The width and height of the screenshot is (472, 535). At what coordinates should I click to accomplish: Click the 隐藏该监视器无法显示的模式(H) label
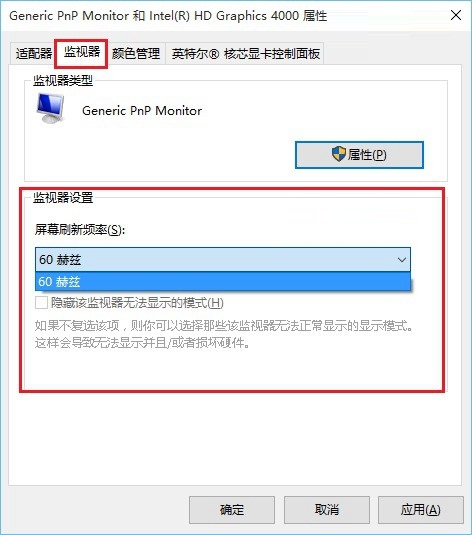[137, 303]
